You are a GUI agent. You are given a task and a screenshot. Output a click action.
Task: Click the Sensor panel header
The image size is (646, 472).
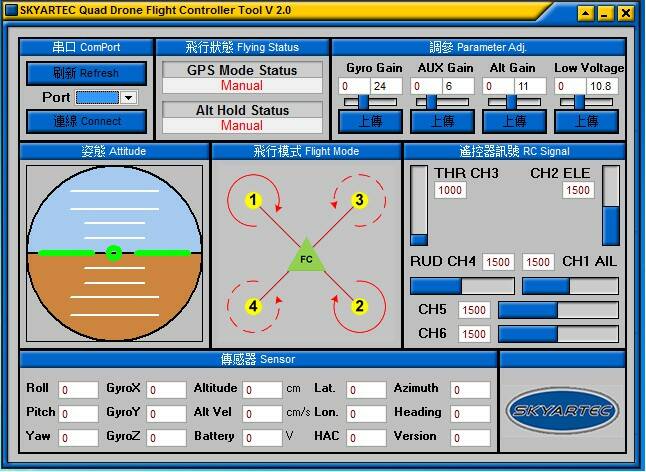pos(258,359)
